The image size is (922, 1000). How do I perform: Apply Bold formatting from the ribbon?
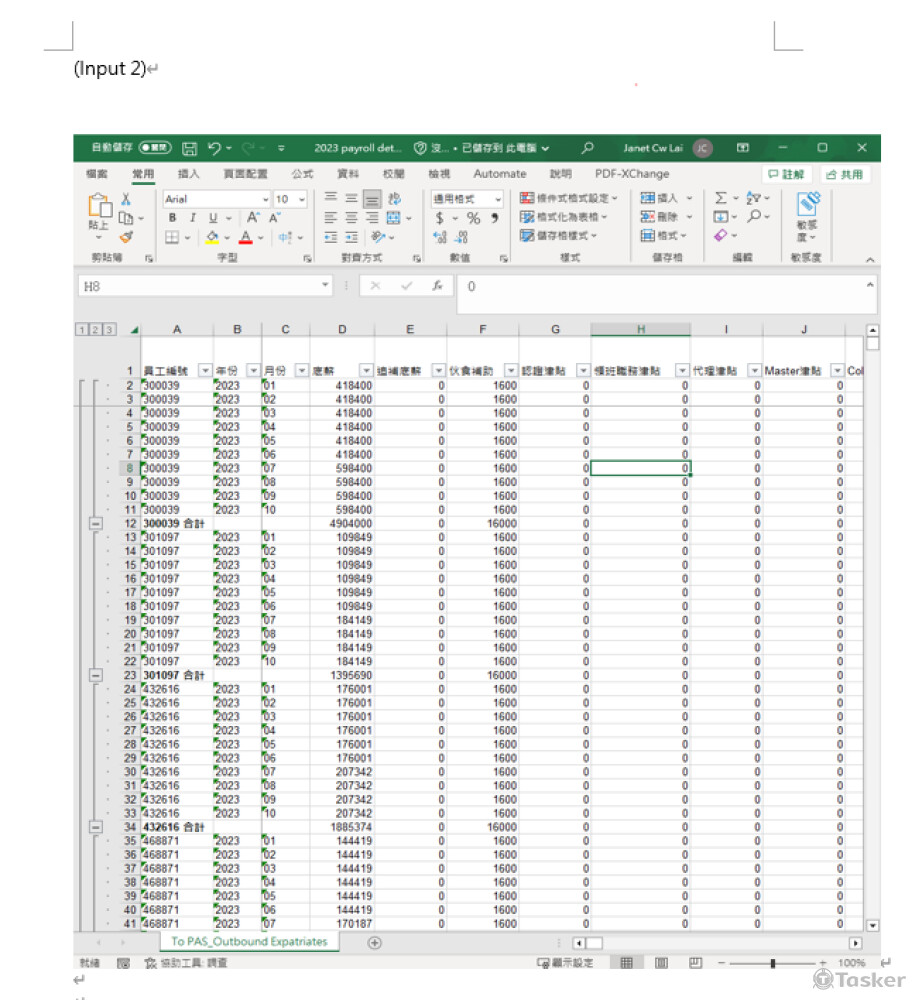172,218
